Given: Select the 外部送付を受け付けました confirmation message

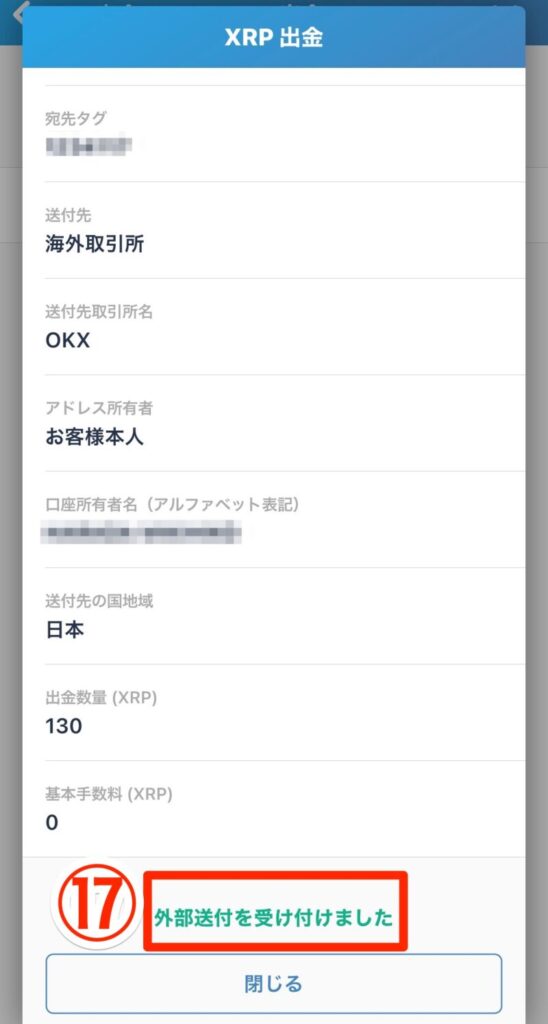Looking at the screenshot, I should [x=274, y=918].
